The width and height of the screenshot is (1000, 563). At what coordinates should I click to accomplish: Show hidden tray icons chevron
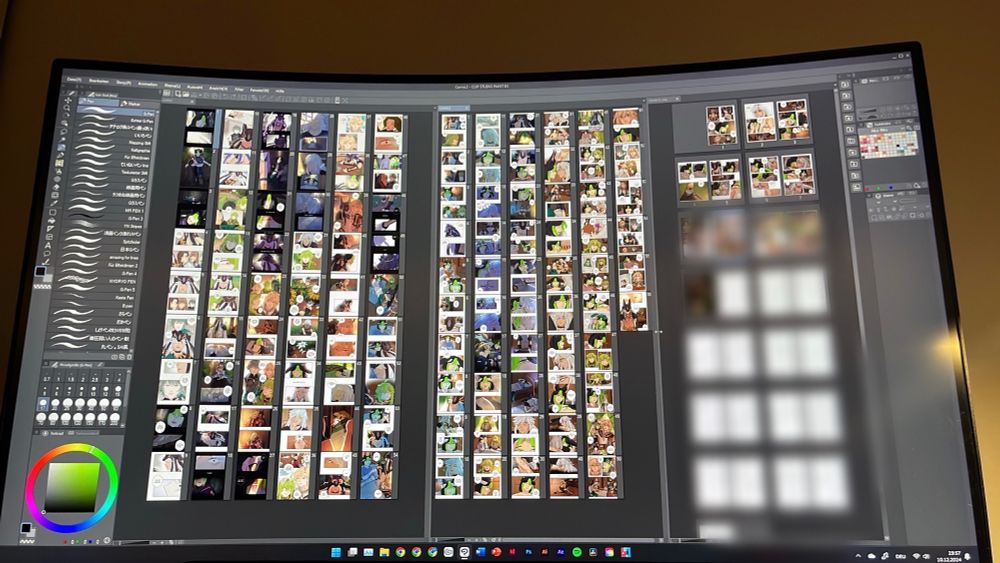click(x=858, y=556)
